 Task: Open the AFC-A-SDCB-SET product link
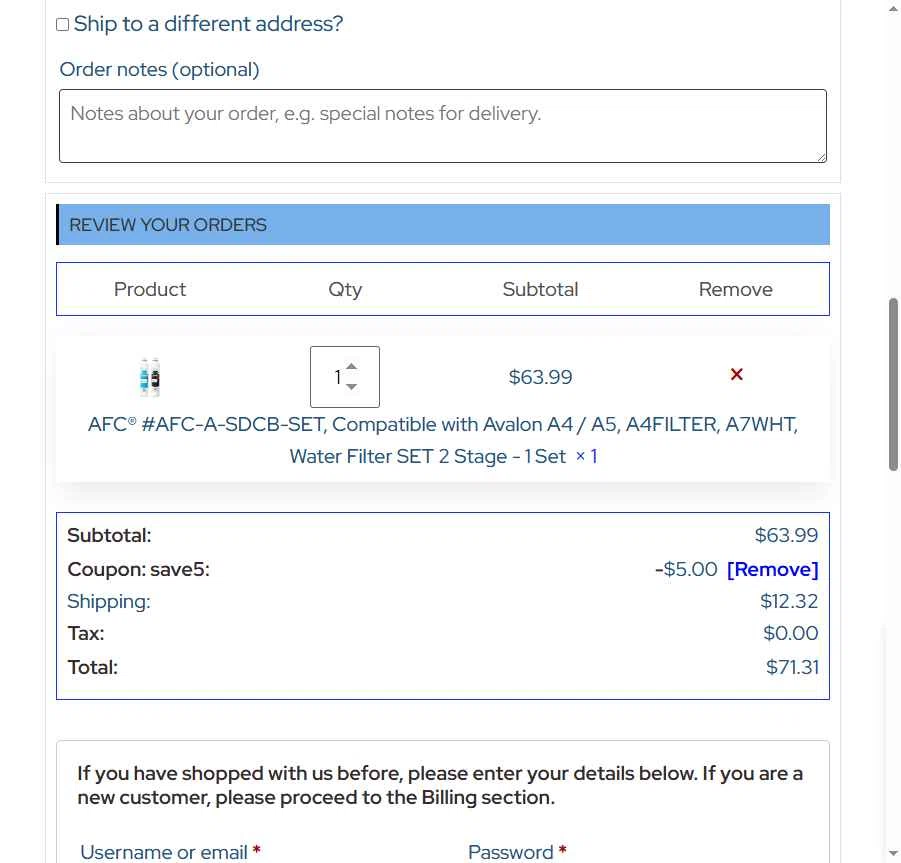click(442, 440)
